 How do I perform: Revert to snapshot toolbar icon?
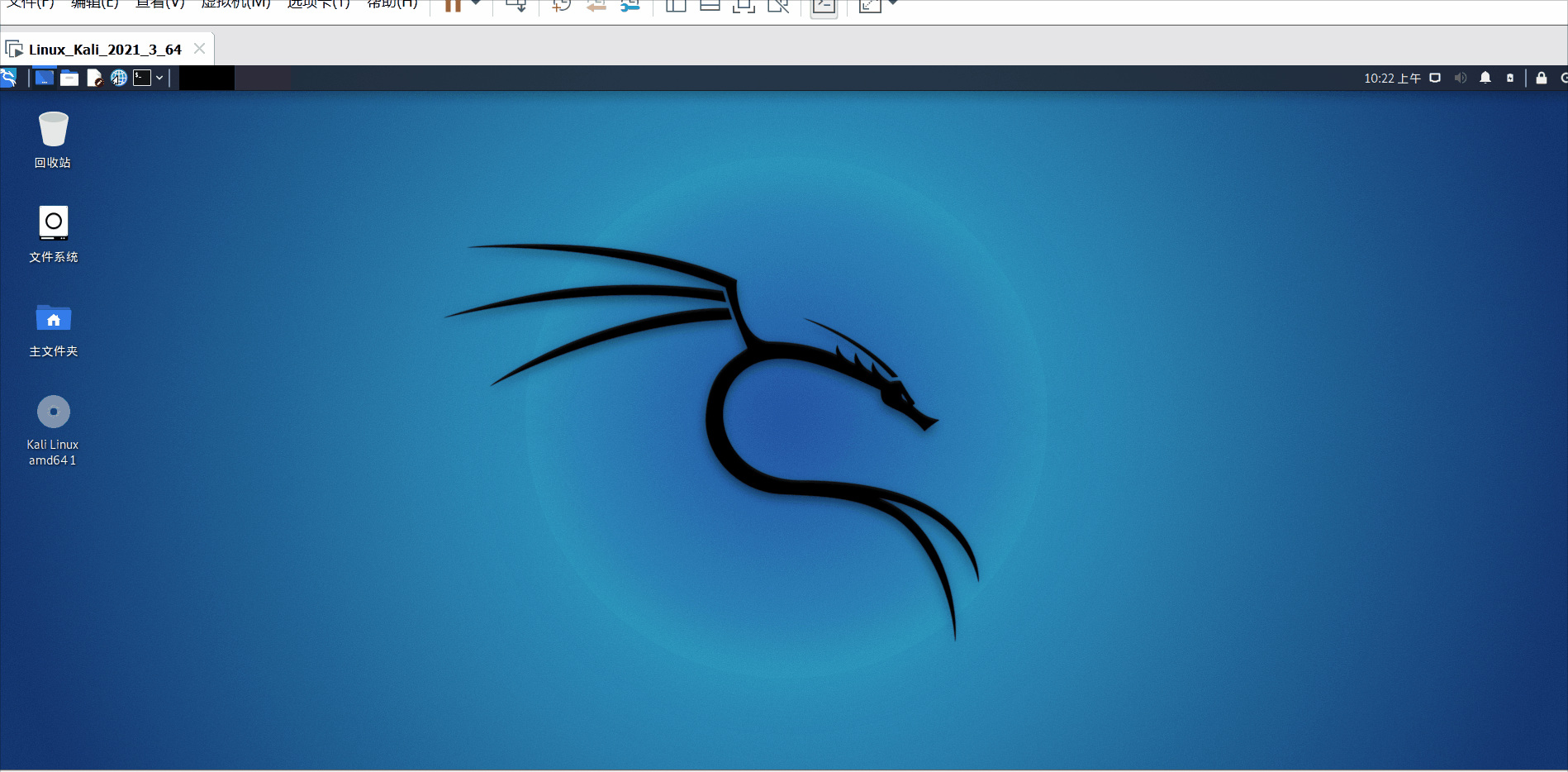[596, 5]
